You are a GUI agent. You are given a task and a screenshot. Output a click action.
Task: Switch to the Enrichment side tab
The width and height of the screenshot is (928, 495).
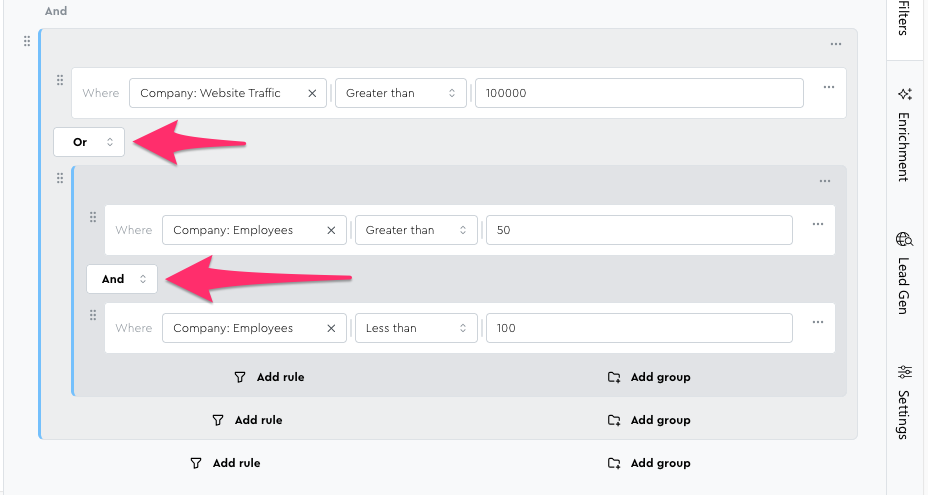point(904,133)
